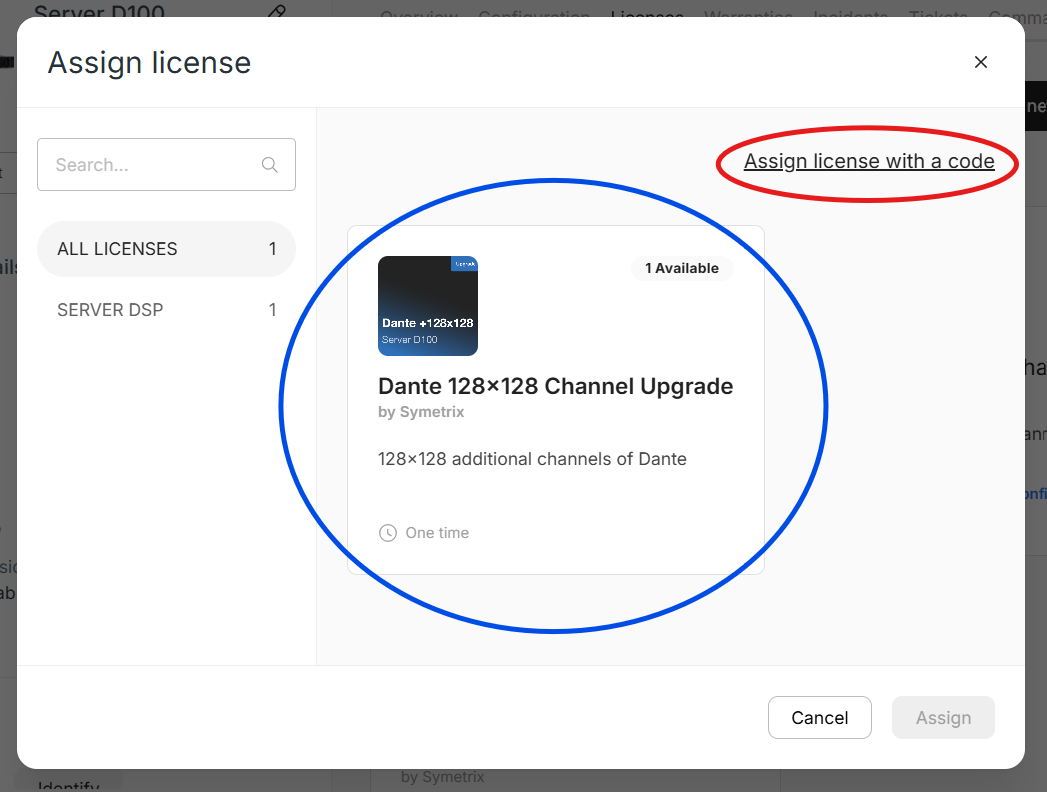Cancel the license assignment
Screen dimensions: 1047x792
click(x=819, y=717)
